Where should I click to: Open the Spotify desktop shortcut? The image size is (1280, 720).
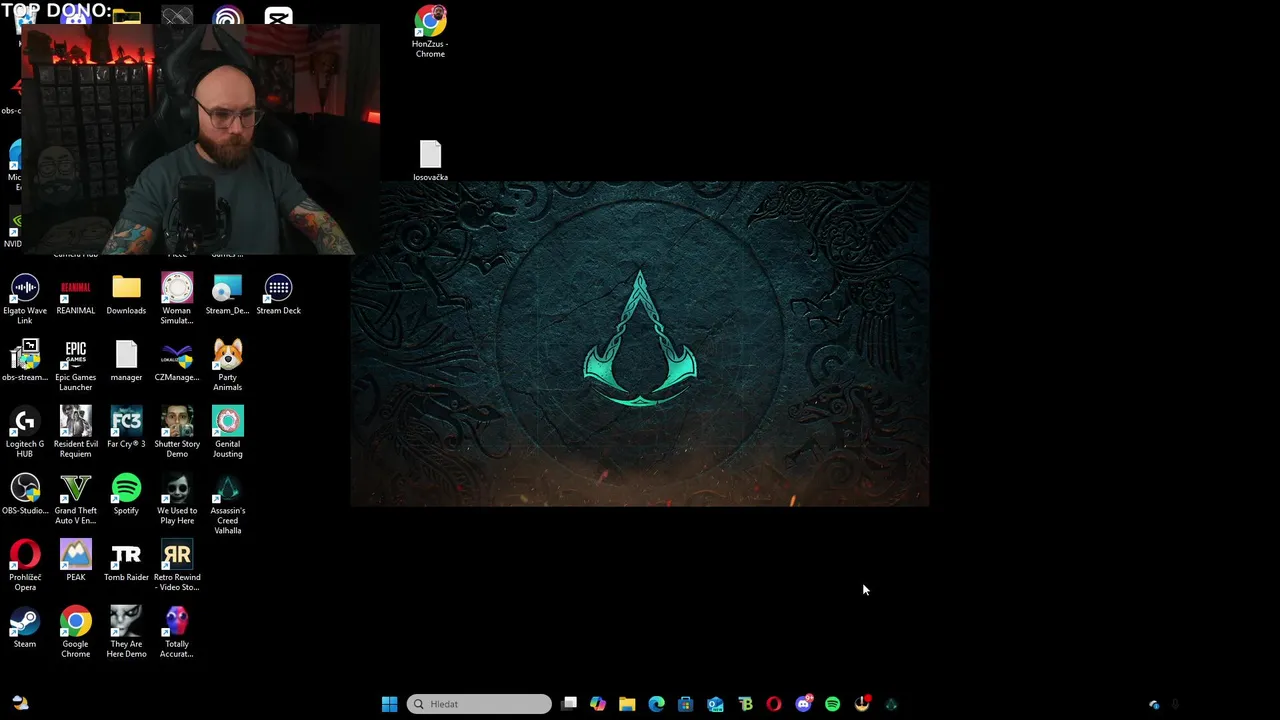tap(126, 494)
